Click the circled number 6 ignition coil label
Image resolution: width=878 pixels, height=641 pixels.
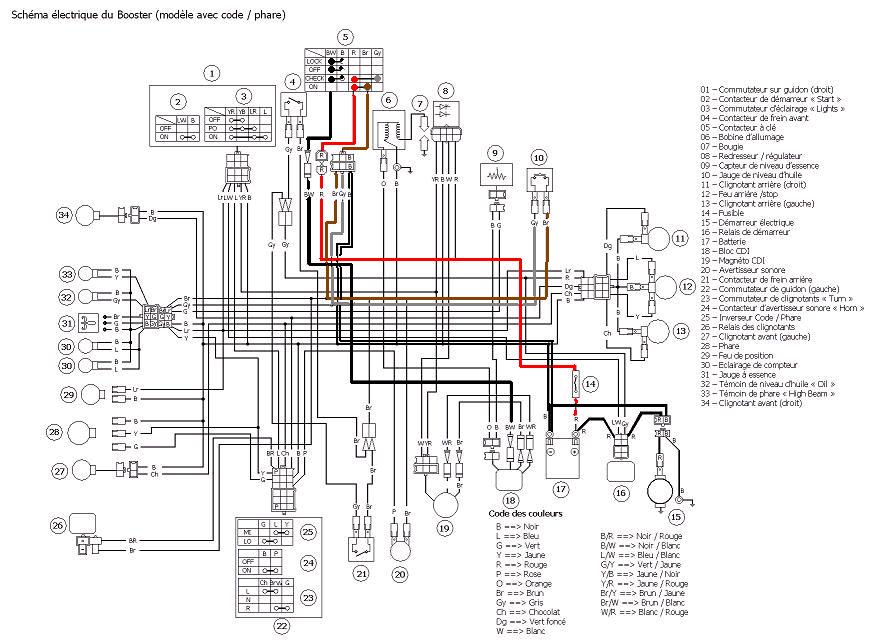tap(389, 100)
